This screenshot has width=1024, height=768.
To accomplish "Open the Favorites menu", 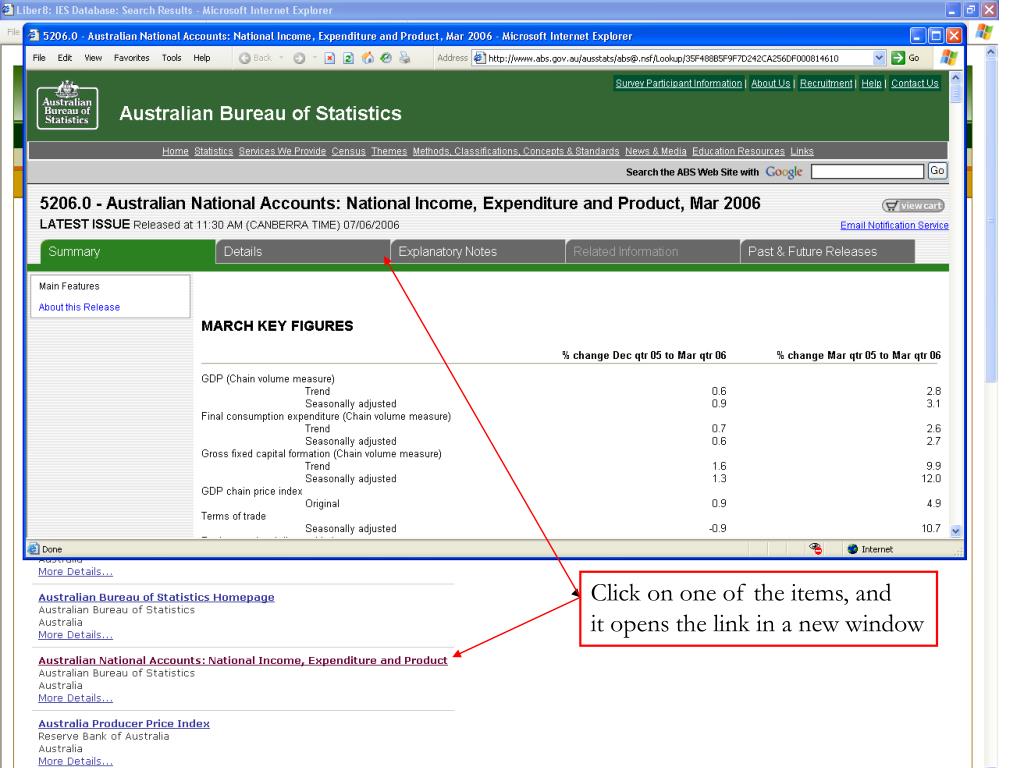I will 132,58.
